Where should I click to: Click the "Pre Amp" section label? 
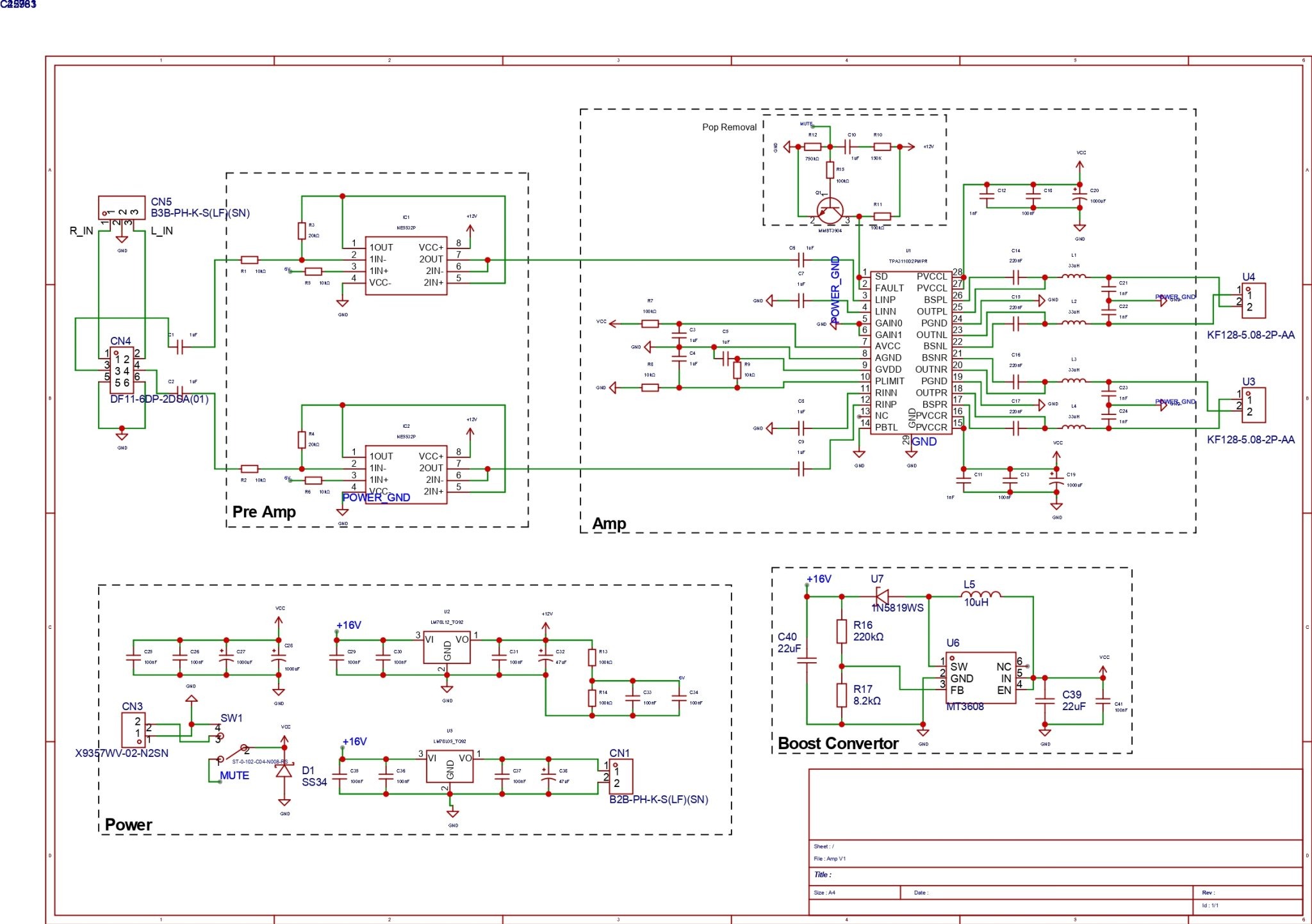264,512
